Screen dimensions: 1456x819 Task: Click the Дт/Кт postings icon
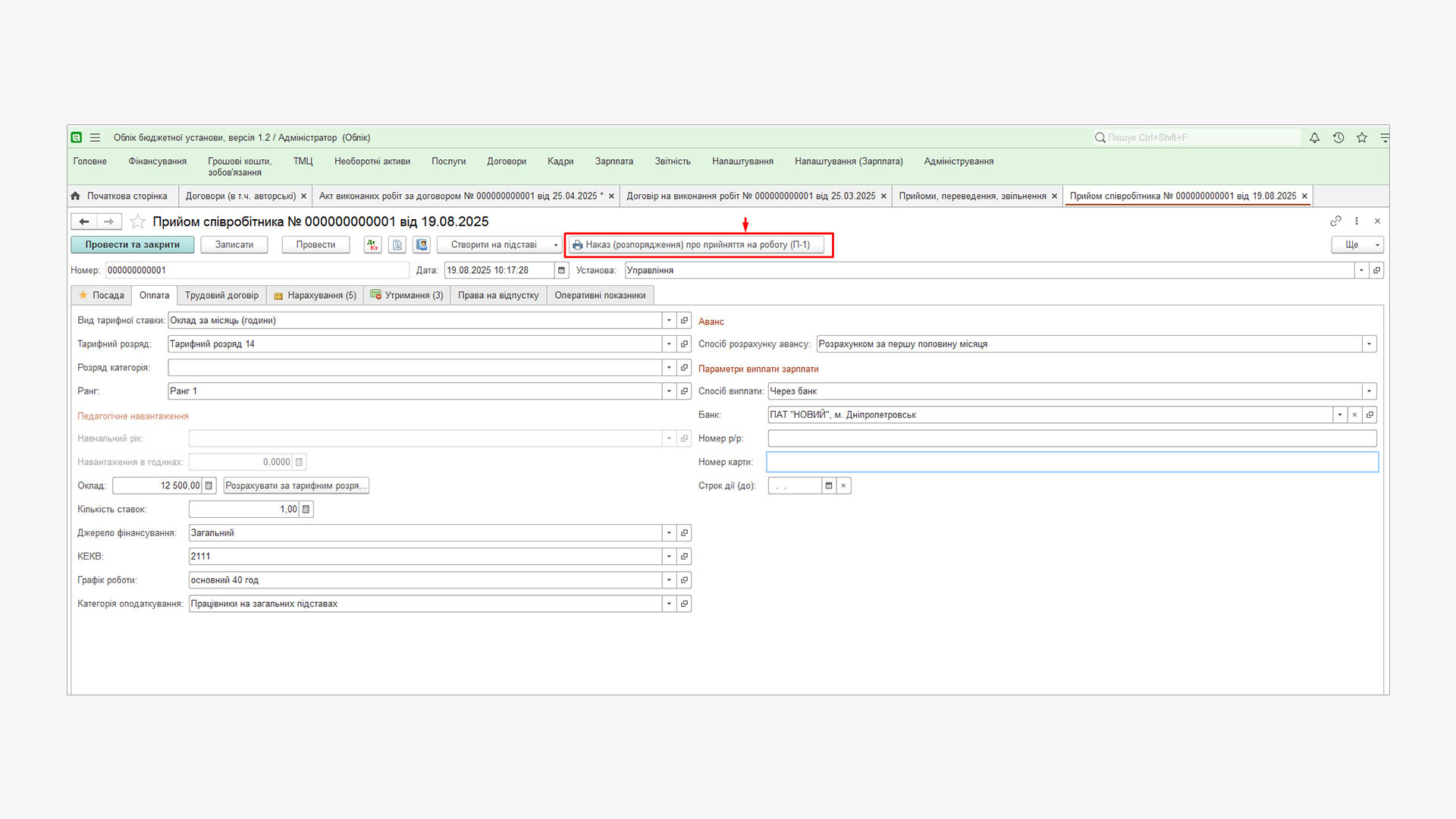pos(372,245)
